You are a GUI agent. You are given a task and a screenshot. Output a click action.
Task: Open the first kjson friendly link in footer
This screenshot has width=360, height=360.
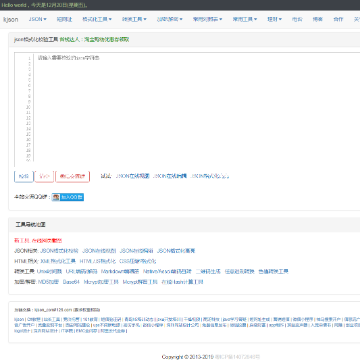point(19,319)
